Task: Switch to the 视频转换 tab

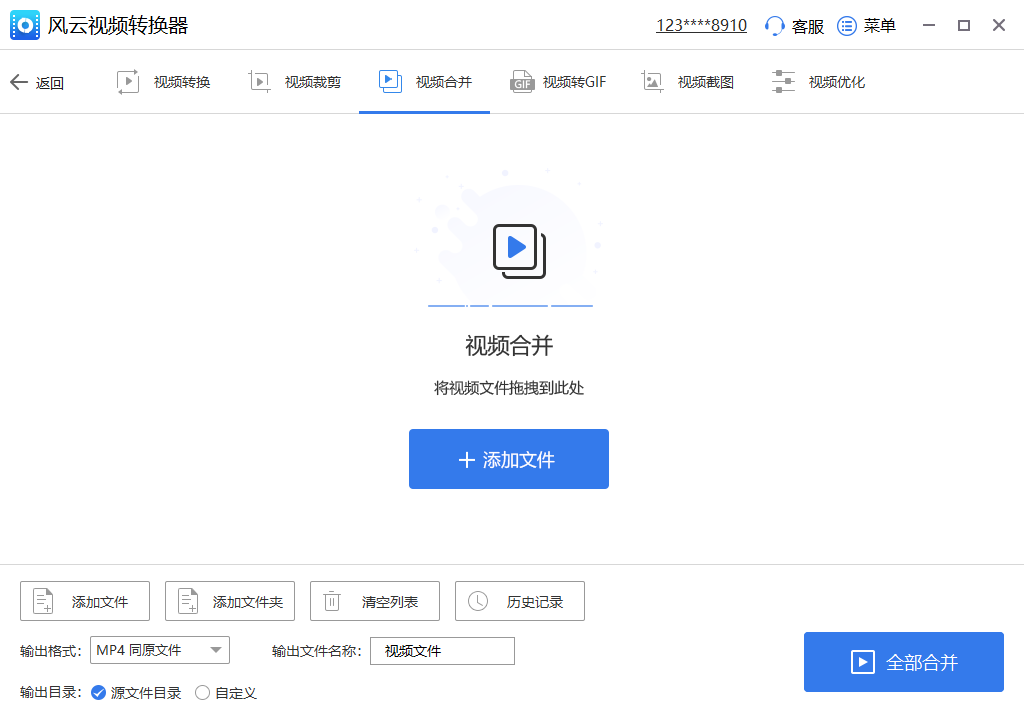Action: click(163, 82)
